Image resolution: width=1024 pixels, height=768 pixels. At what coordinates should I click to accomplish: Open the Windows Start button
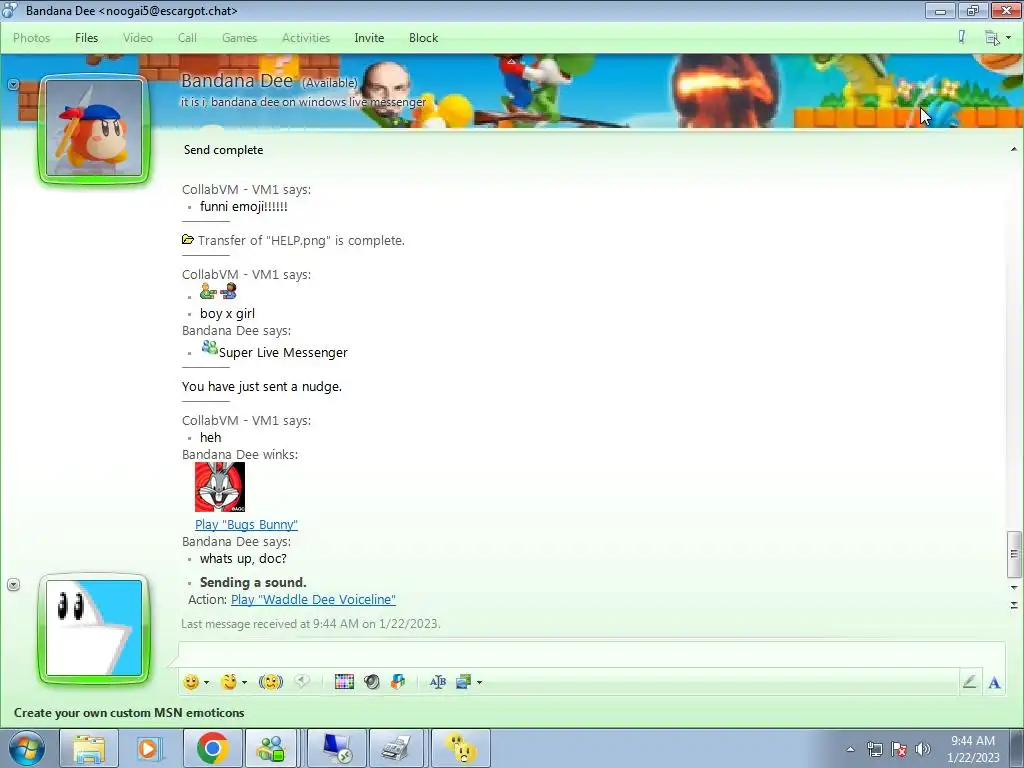pyautogui.click(x=27, y=748)
